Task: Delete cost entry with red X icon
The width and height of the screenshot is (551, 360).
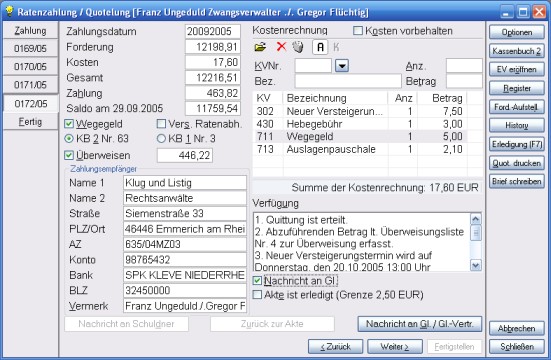Action: tap(281, 47)
